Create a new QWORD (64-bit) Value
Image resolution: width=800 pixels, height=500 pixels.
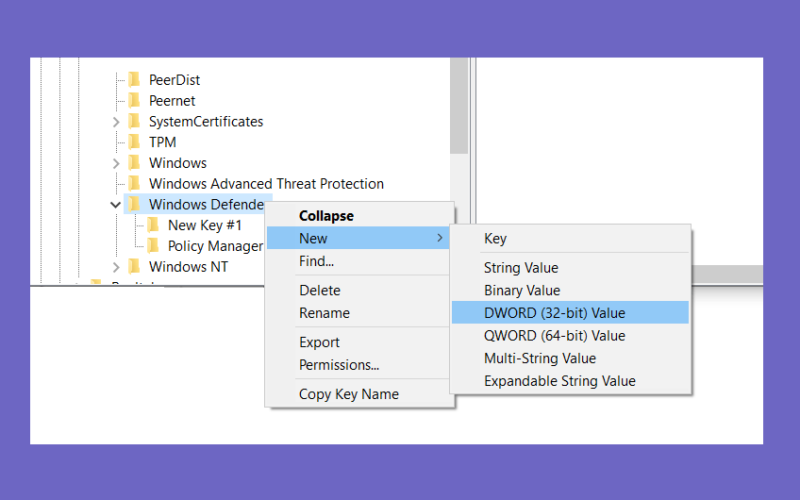pos(570,335)
